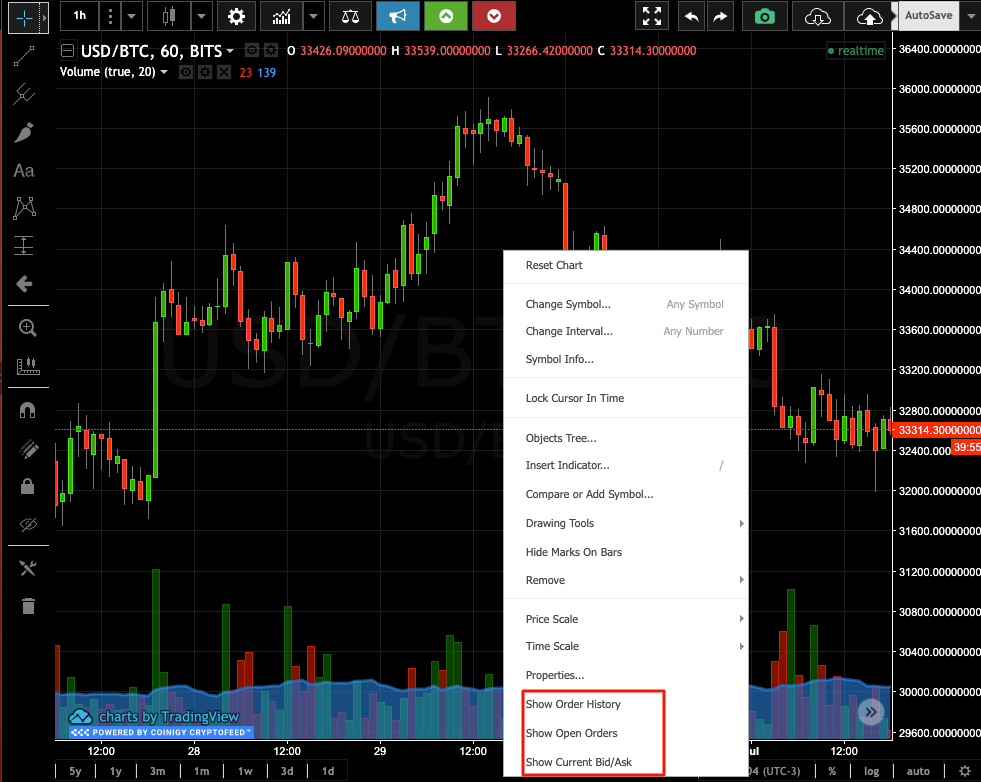The height and width of the screenshot is (782, 981).
Task: Open charts by TradingView link
Action: [x=155, y=717]
